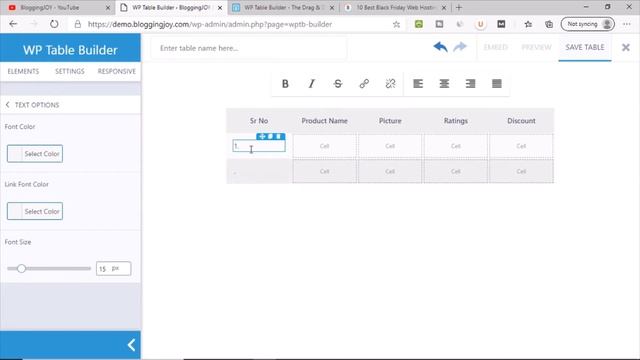This screenshot has height=360, width=640.
Task: Apply strikethrough formatting
Action: (338, 84)
